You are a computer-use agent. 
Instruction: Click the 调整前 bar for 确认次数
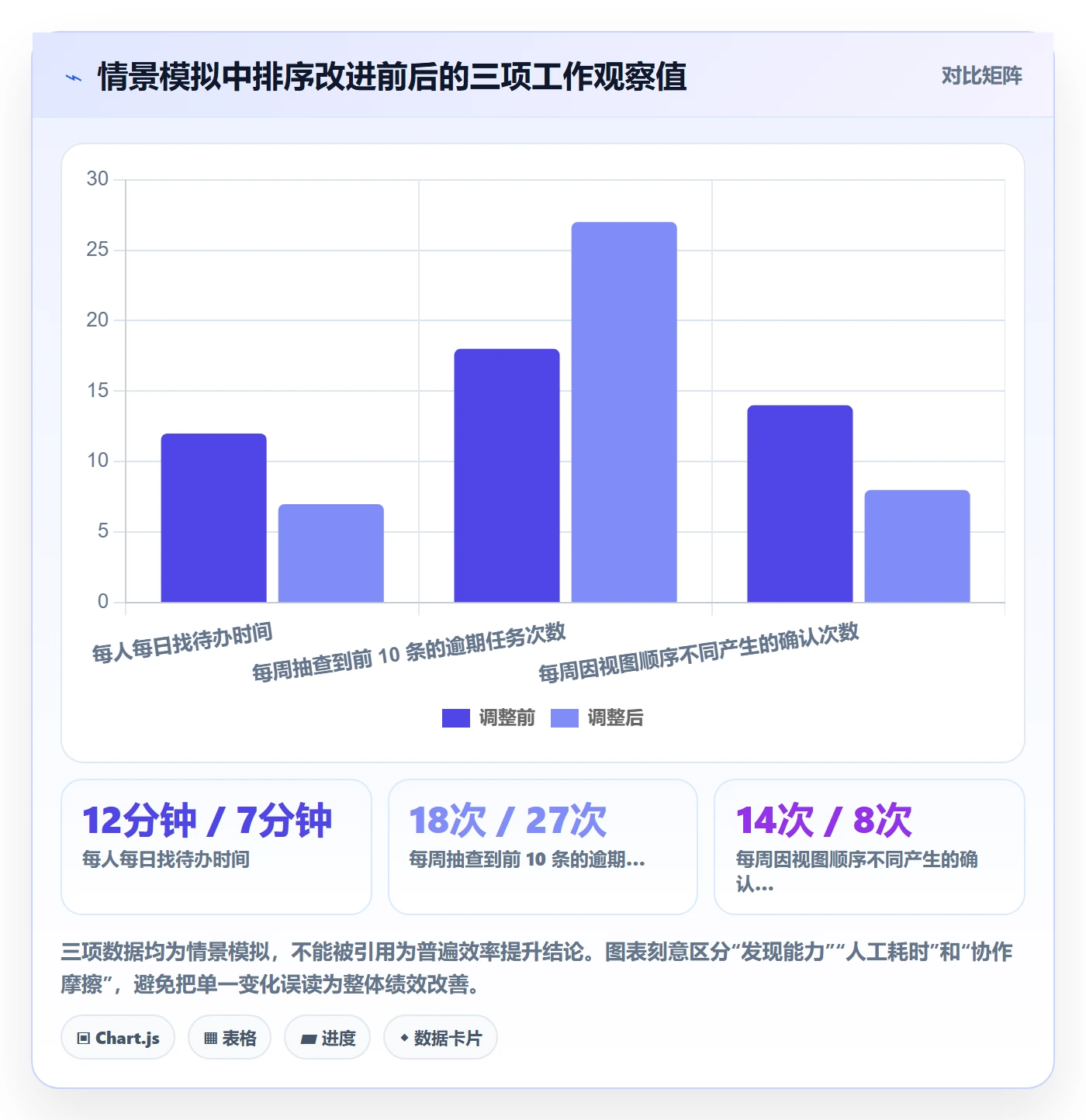[800, 503]
